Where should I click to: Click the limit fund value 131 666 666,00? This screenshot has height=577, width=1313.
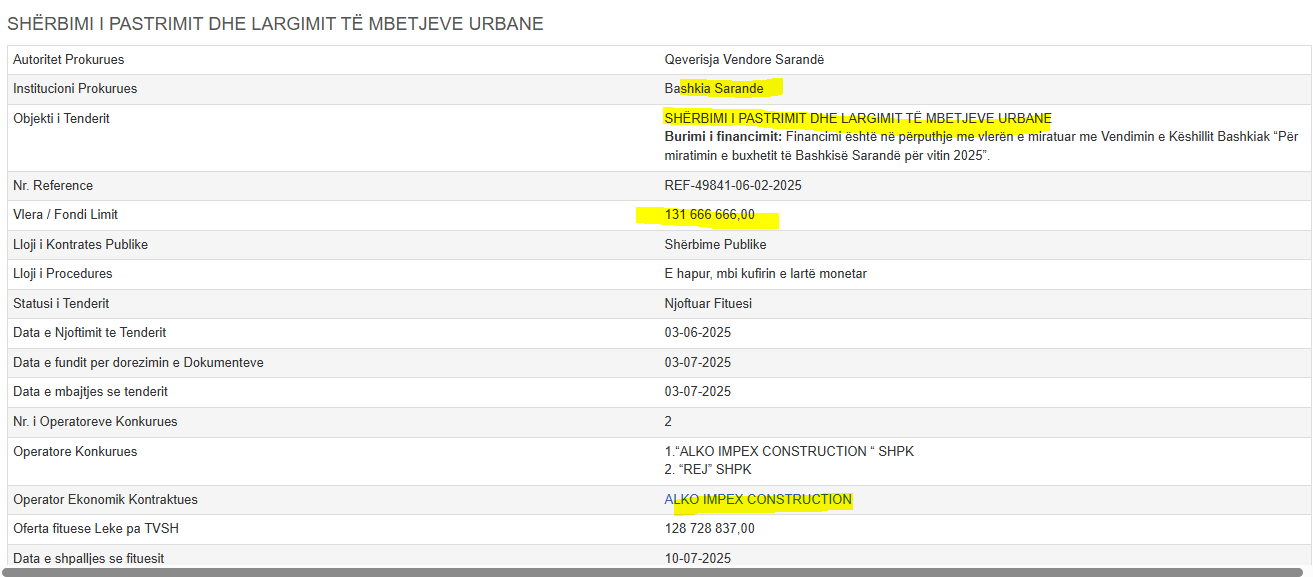pyautogui.click(x=710, y=215)
